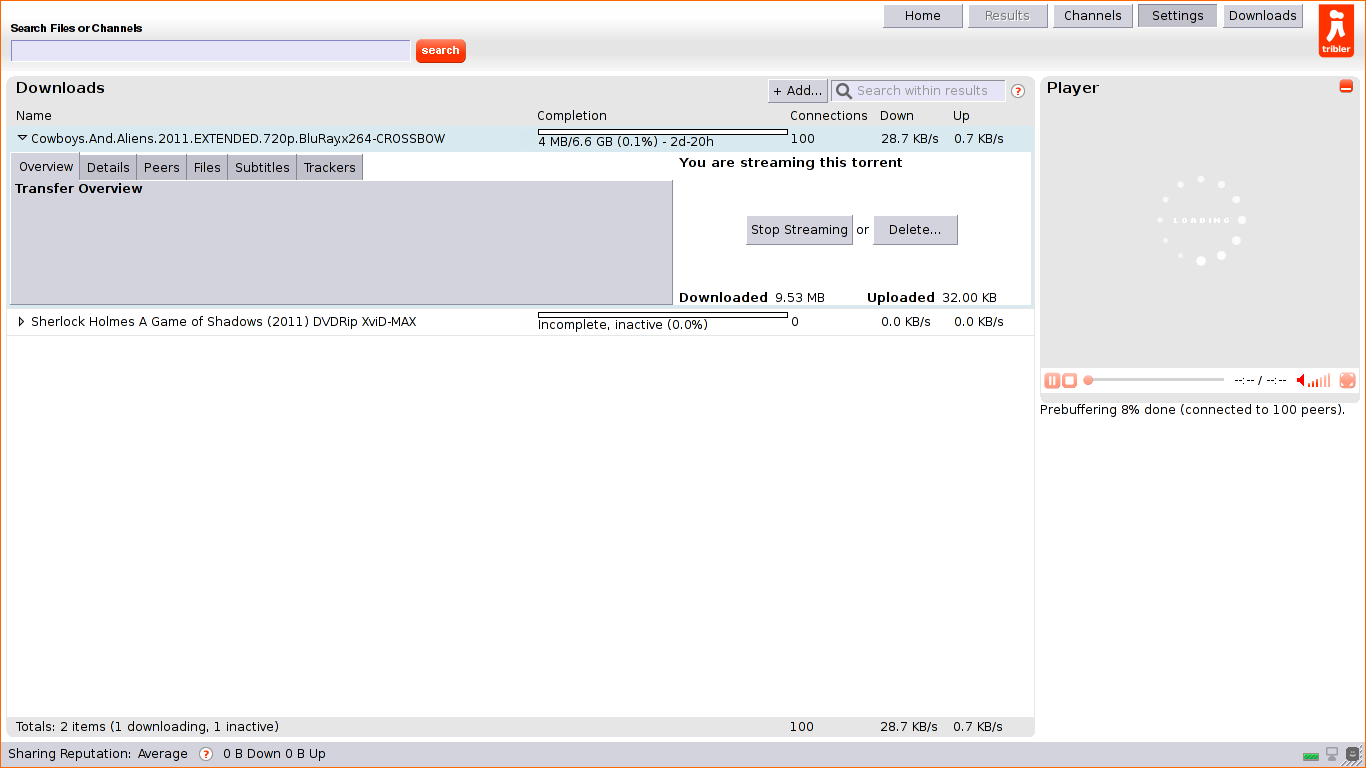
Task: Focus the Search Files or Channels field
Action: [x=210, y=50]
